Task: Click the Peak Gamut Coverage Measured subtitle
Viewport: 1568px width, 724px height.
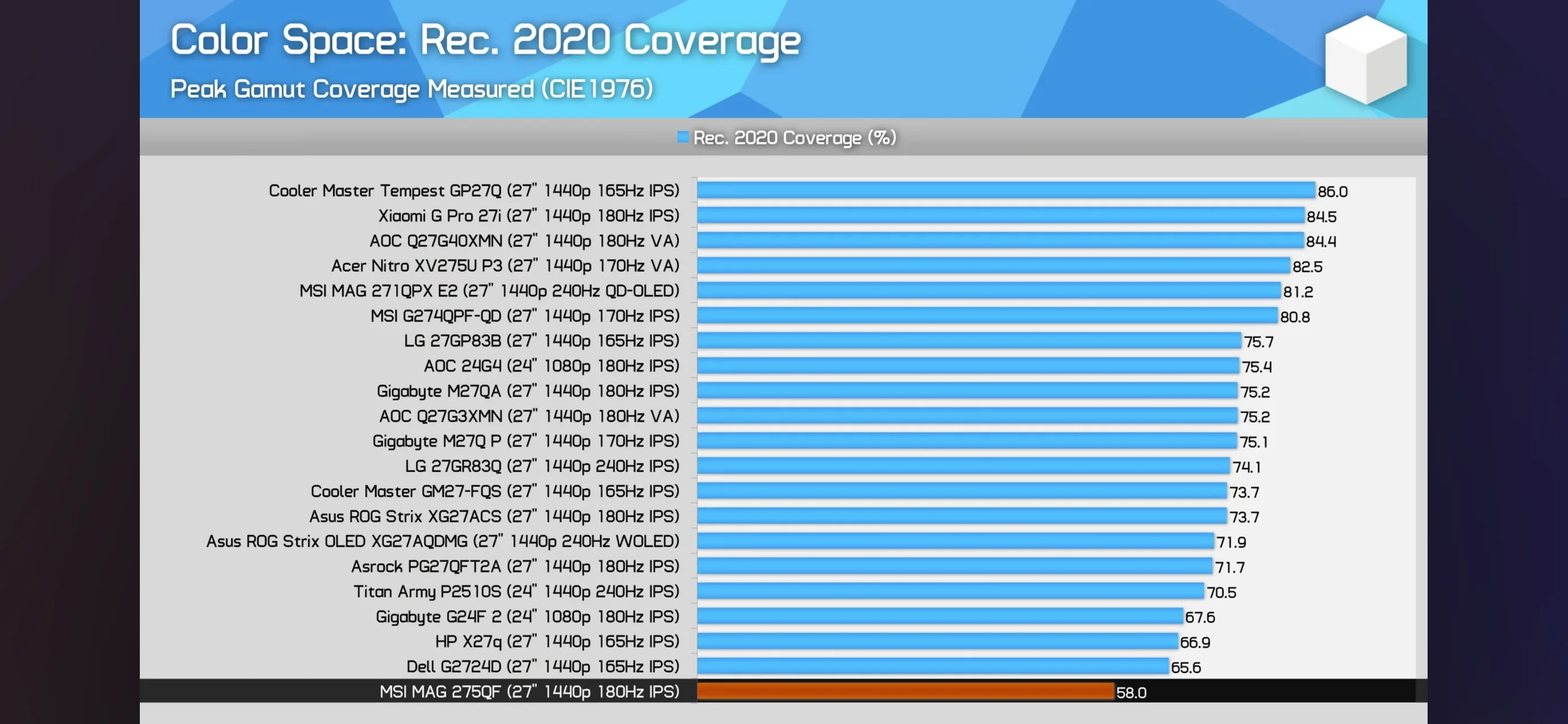Action: point(411,89)
